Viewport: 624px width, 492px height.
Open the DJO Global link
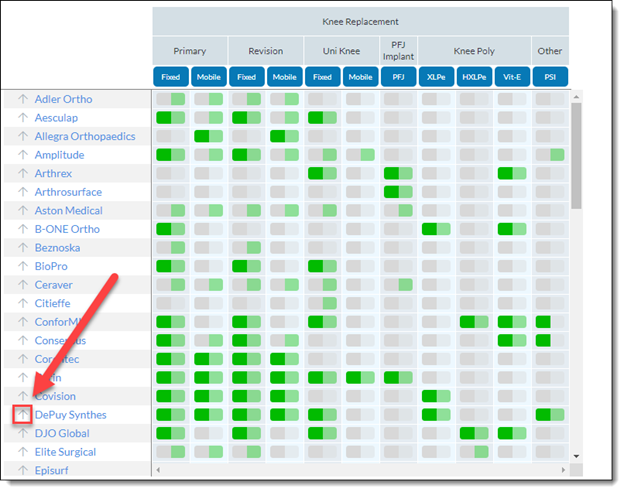[x=62, y=433]
